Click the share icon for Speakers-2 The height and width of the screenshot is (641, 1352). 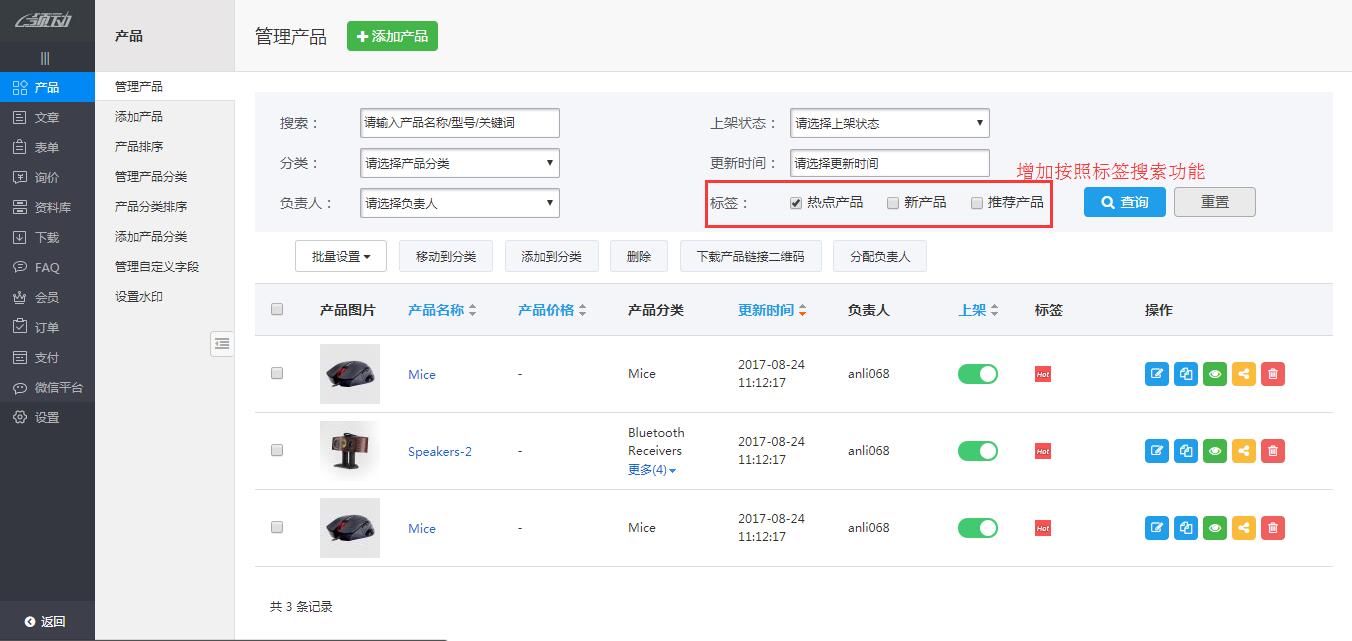pos(1243,451)
